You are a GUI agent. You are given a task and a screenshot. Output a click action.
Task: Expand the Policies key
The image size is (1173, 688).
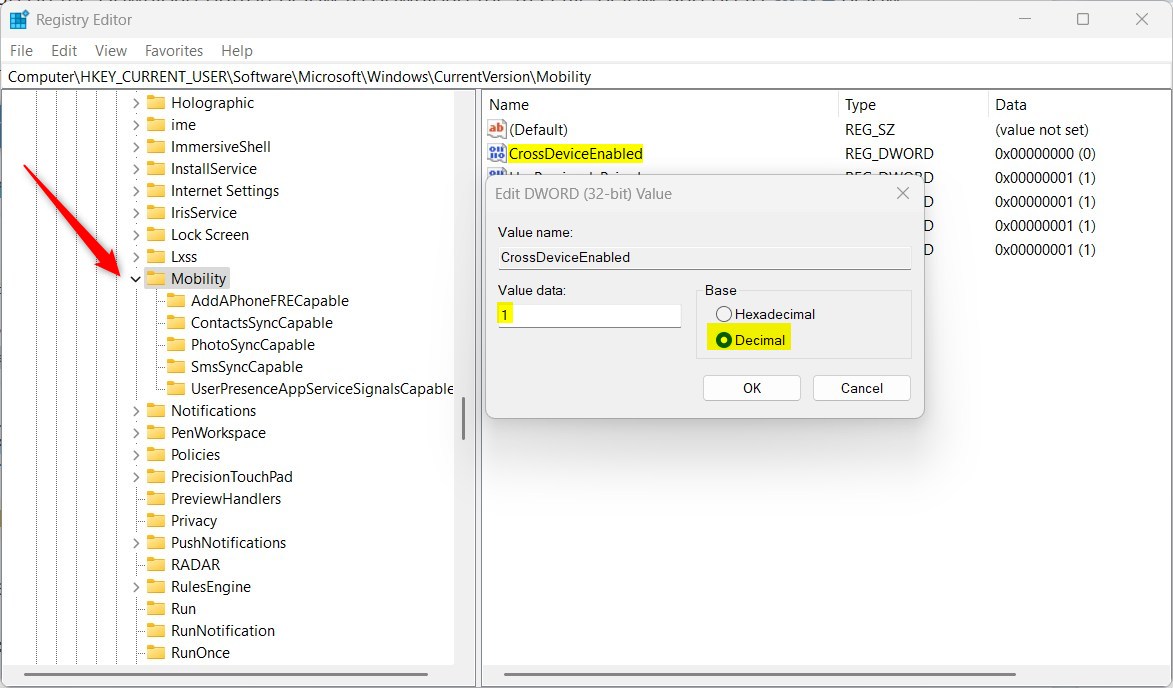(135, 454)
